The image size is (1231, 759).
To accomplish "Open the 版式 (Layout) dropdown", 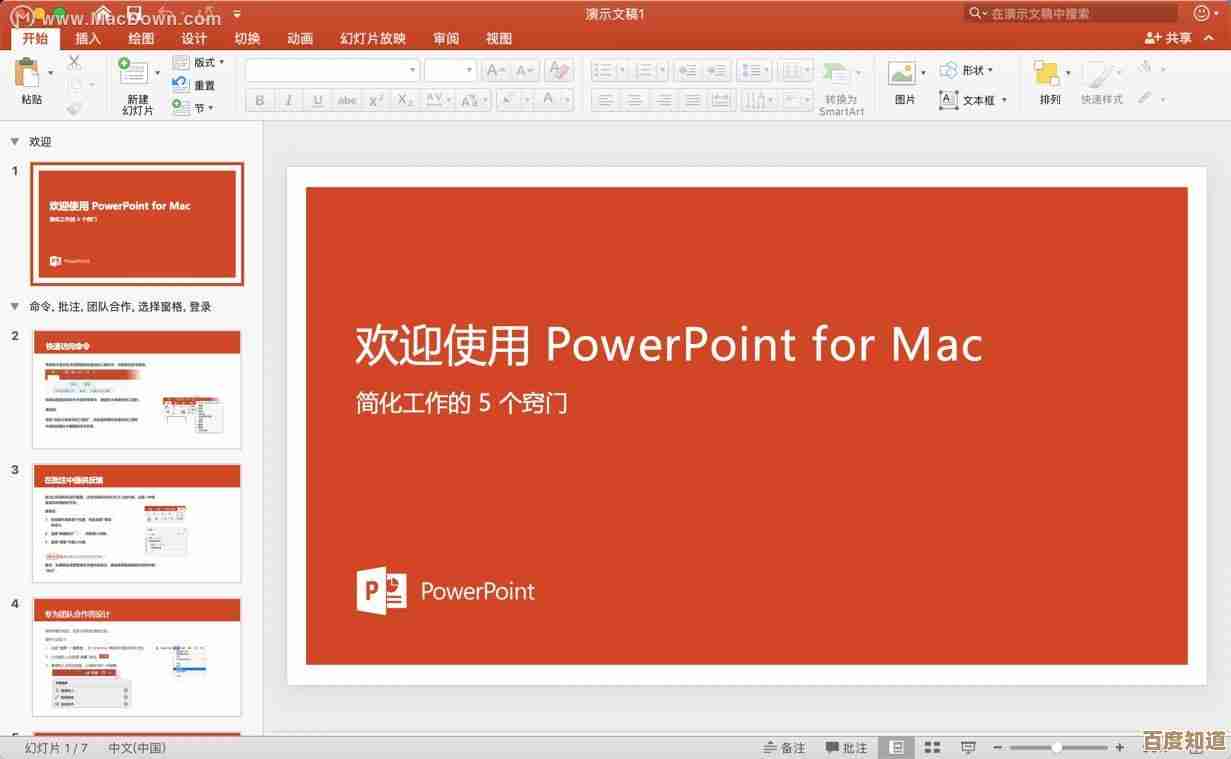I will [201, 63].
